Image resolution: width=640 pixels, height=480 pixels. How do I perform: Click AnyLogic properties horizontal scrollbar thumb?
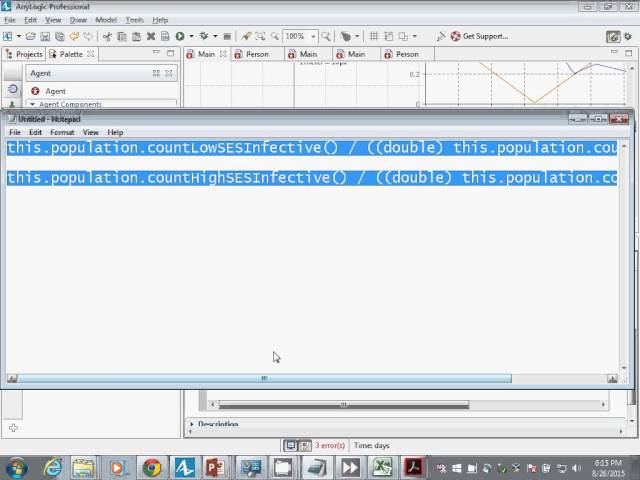pos(344,404)
